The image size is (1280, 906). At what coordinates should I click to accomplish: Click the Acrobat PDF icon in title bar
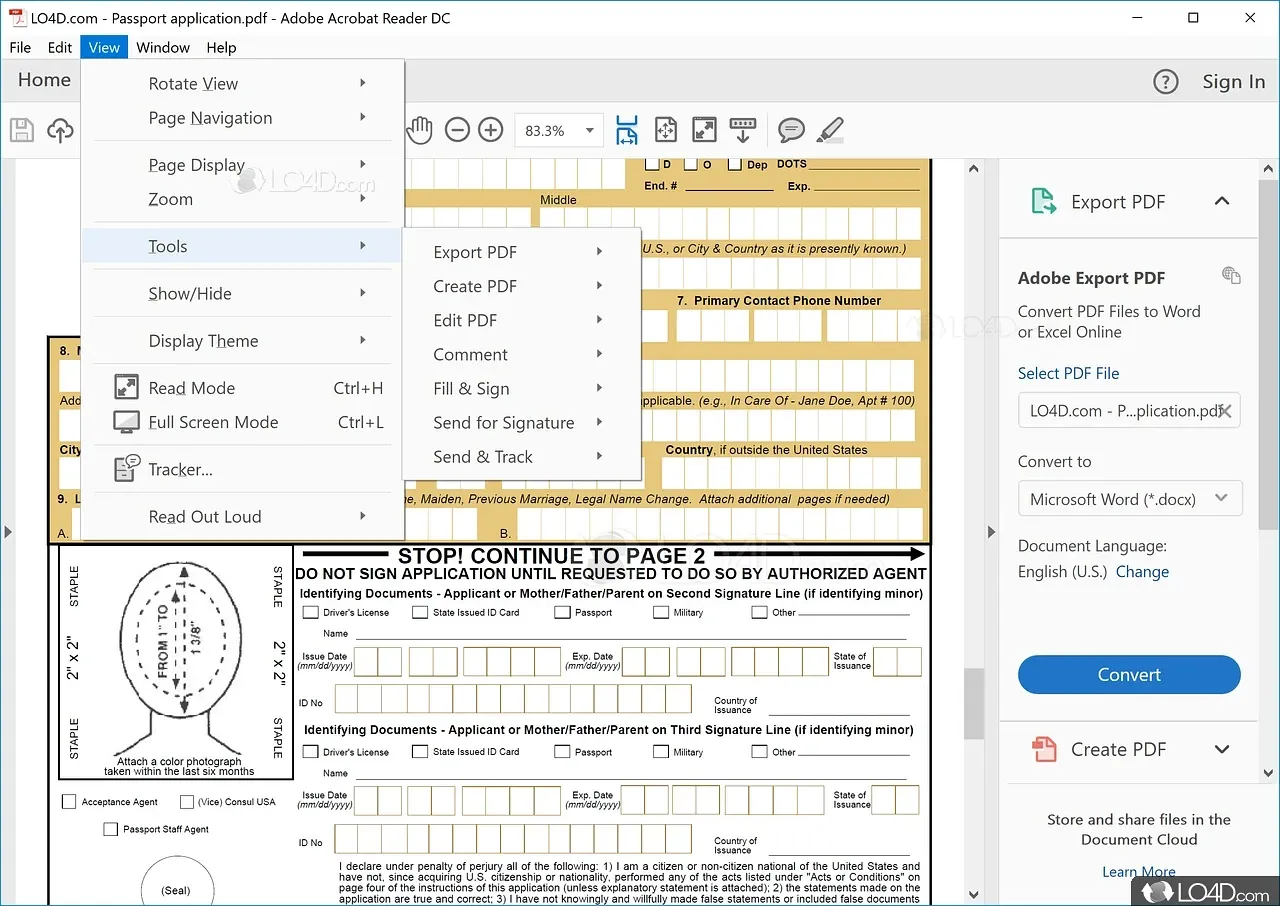tap(18, 18)
